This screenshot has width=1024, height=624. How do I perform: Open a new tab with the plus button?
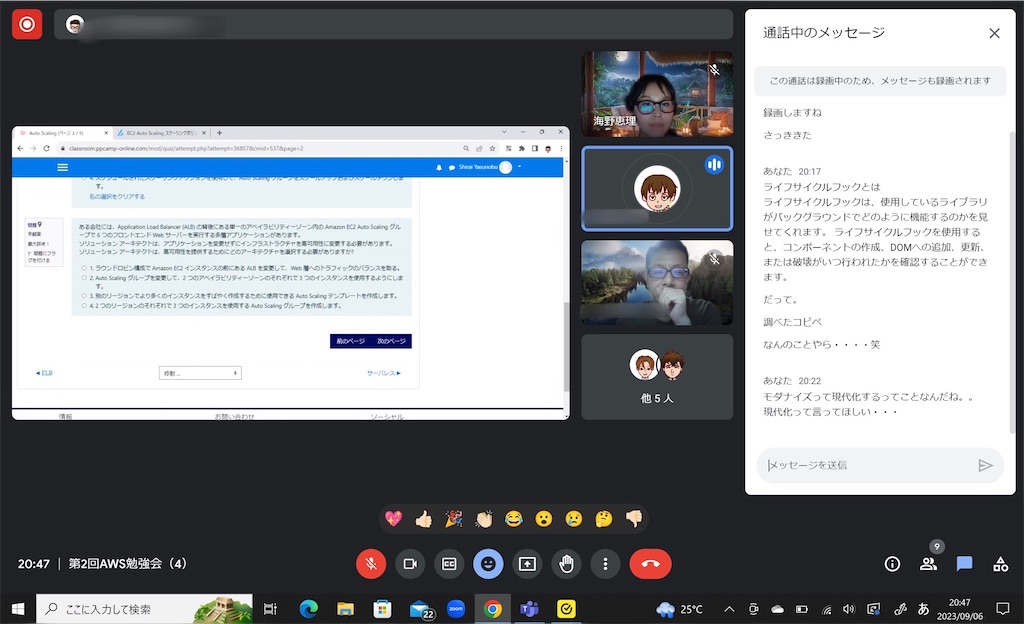coord(219,133)
